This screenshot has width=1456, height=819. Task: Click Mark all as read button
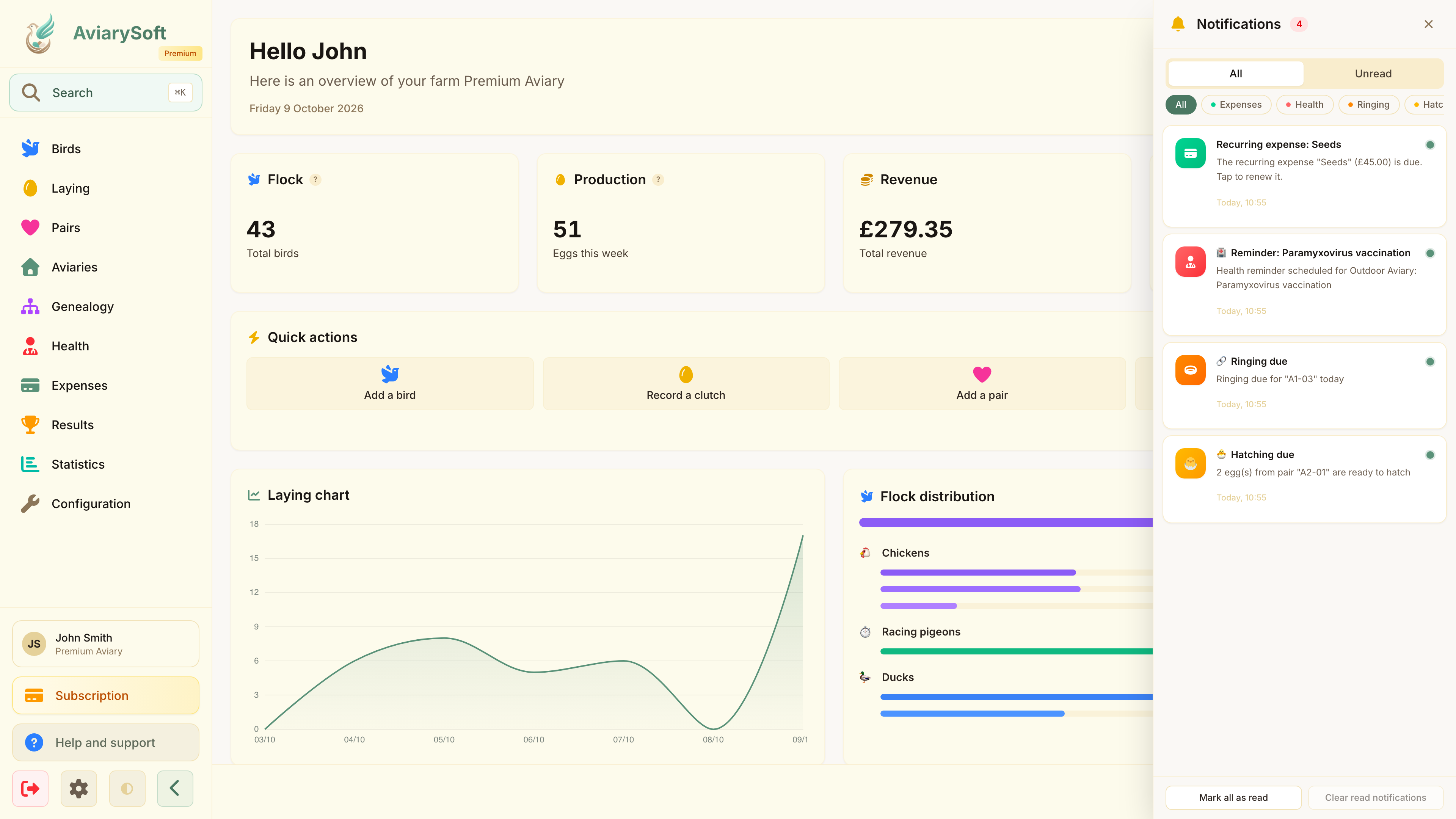[1233, 797]
